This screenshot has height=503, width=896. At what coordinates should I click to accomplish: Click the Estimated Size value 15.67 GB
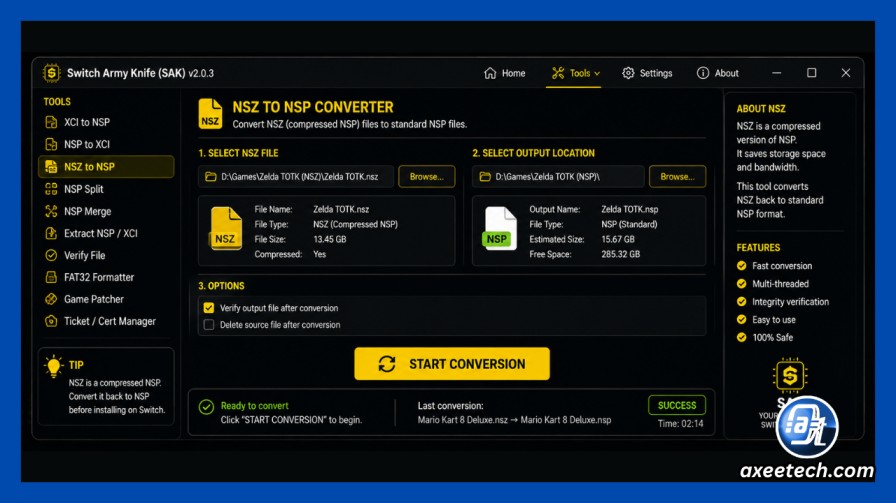pyautogui.click(x=618, y=239)
